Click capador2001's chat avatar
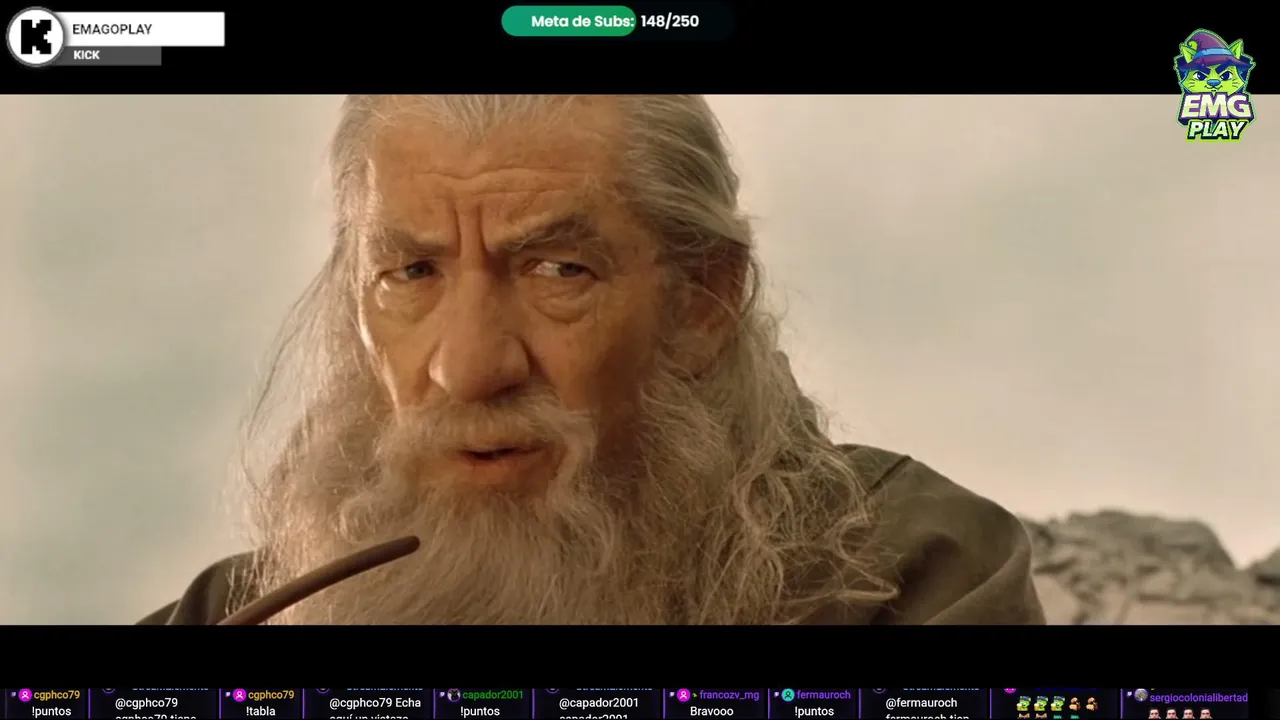This screenshot has height=720, width=1280. point(454,695)
